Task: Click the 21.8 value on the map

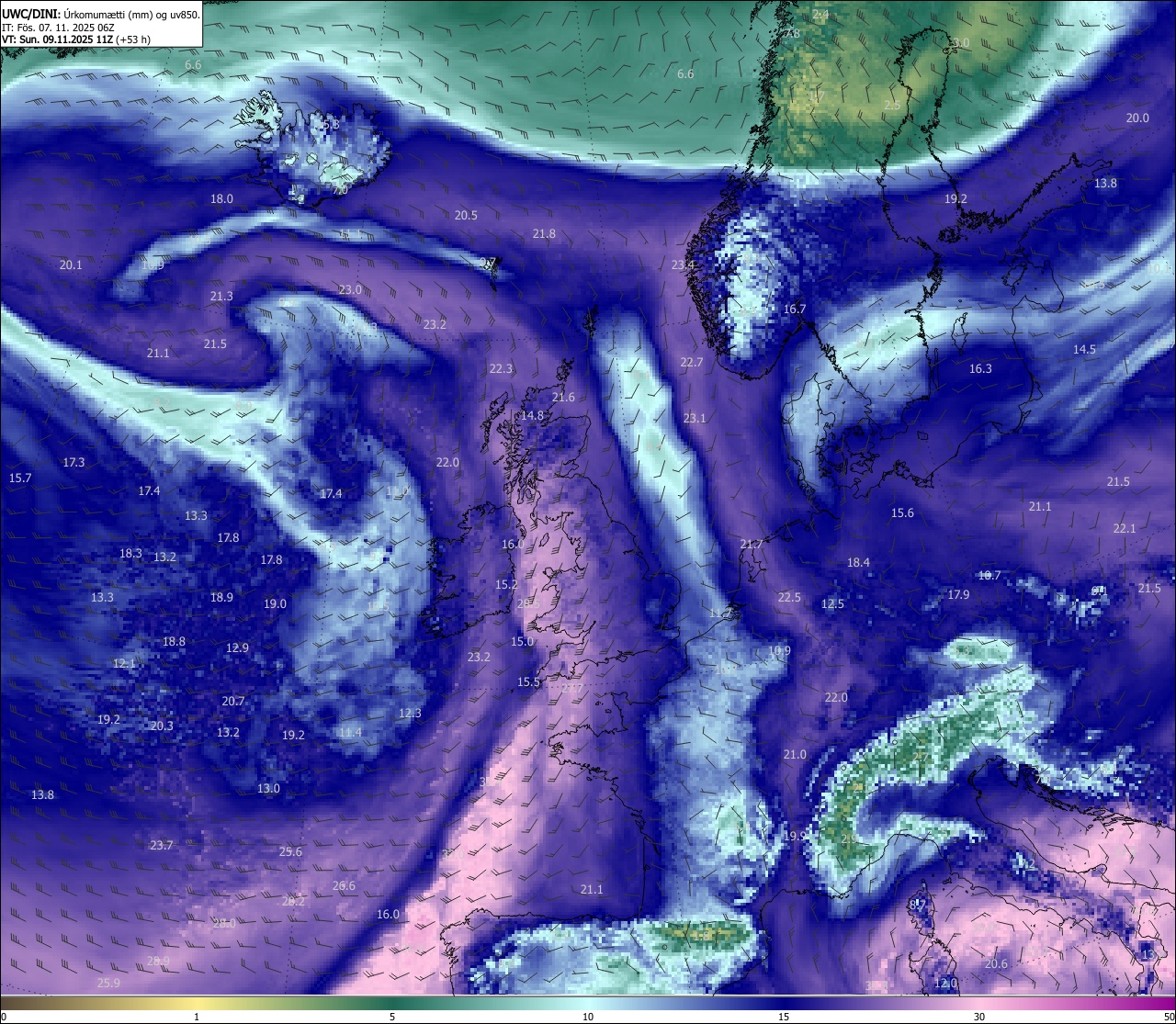Action: pyautogui.click(x=544, y=233)
